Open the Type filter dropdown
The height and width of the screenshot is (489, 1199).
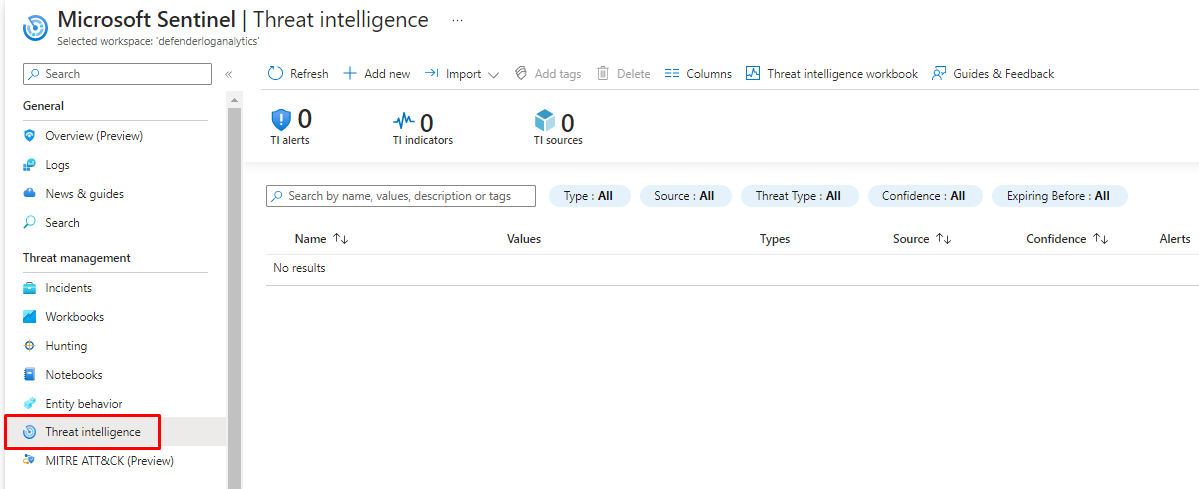[x=589, y=196]
